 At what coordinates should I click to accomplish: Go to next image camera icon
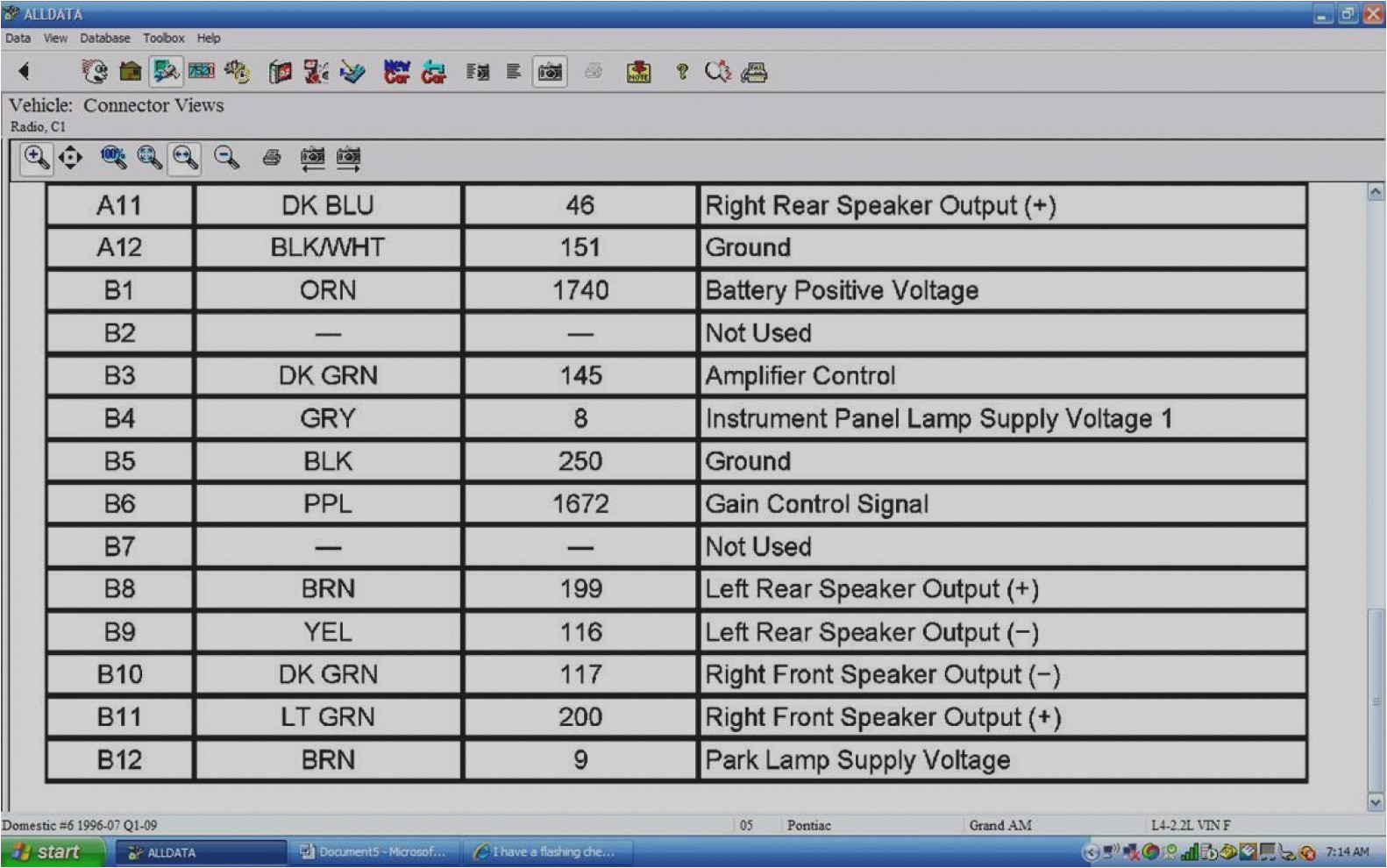[x=348, y=158]
